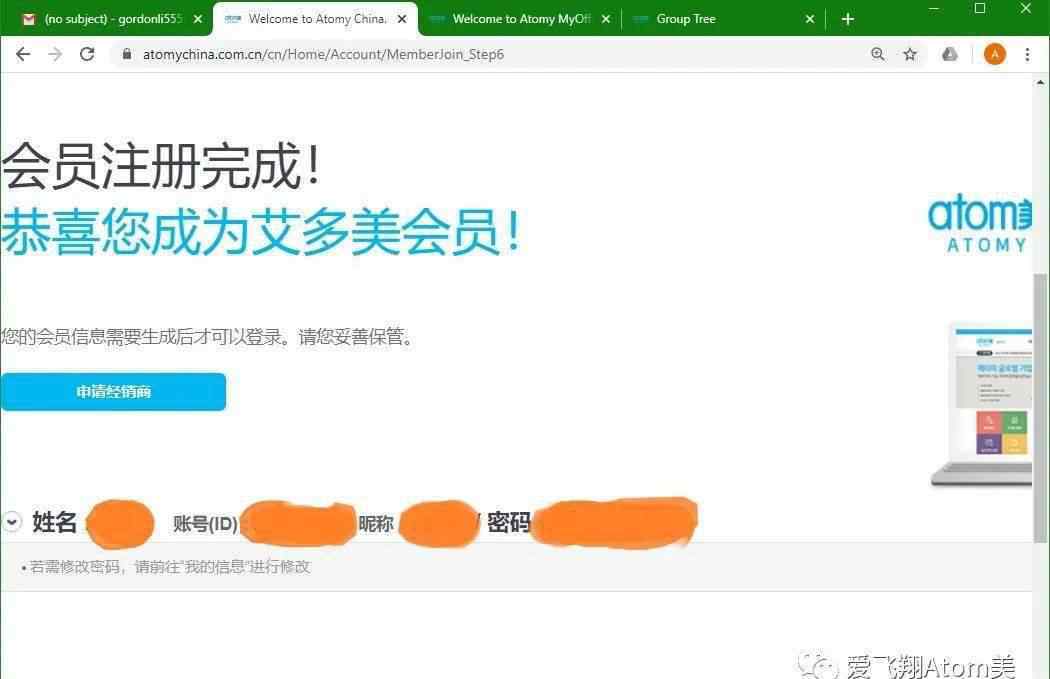Close the Group Tree tab
The height and width of the screenshot is (679, 1050).
click(810, 19)
